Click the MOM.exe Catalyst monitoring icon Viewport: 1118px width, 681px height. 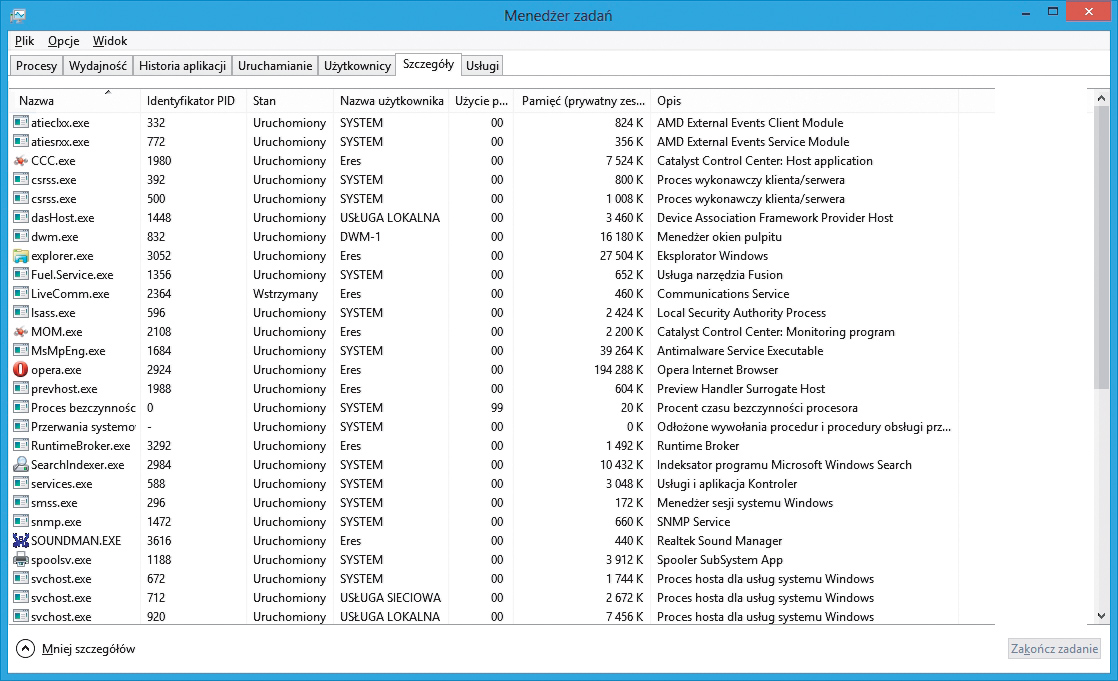click(21, 332)
